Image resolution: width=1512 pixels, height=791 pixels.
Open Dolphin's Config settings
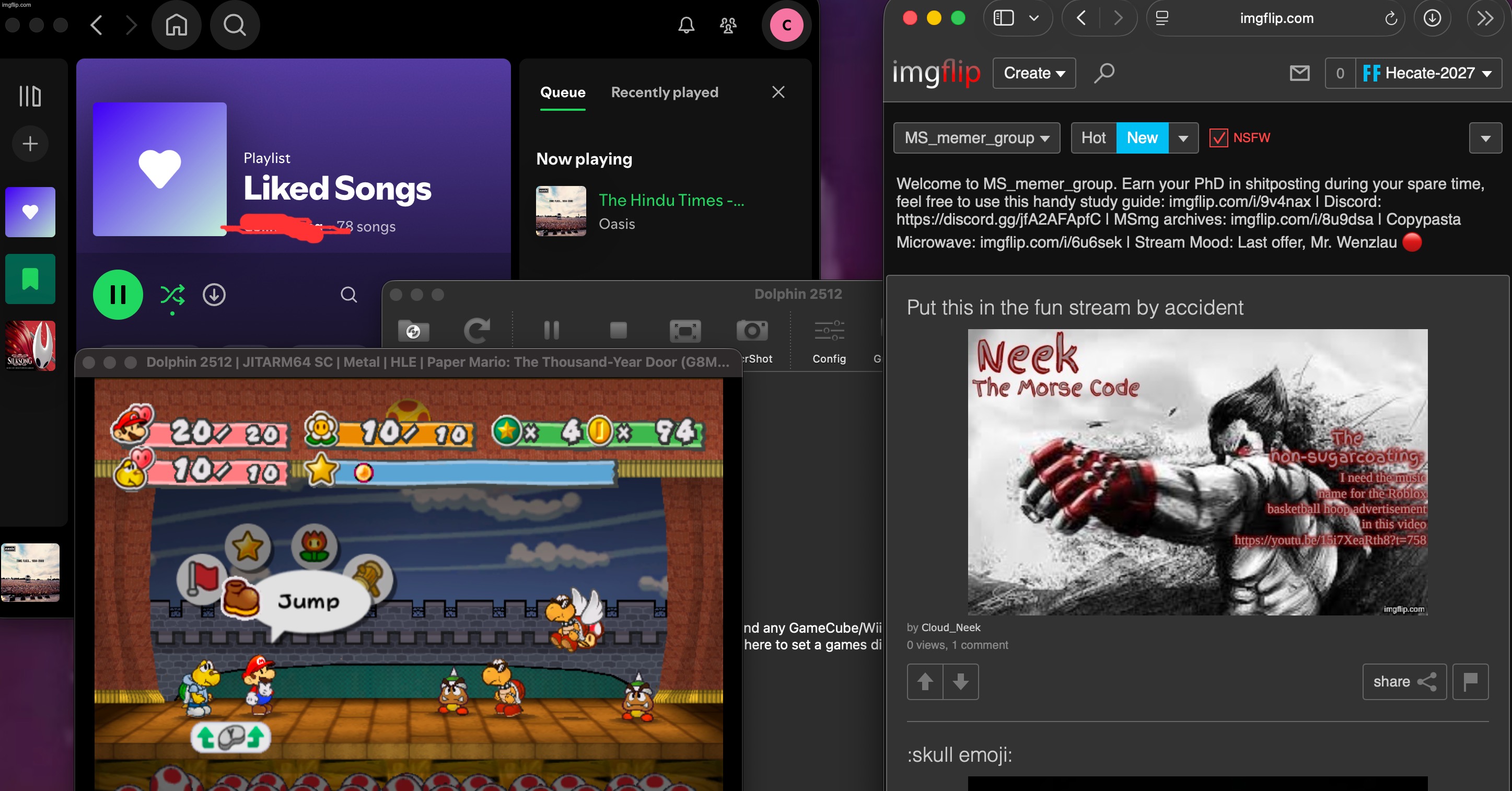(828, 331)
